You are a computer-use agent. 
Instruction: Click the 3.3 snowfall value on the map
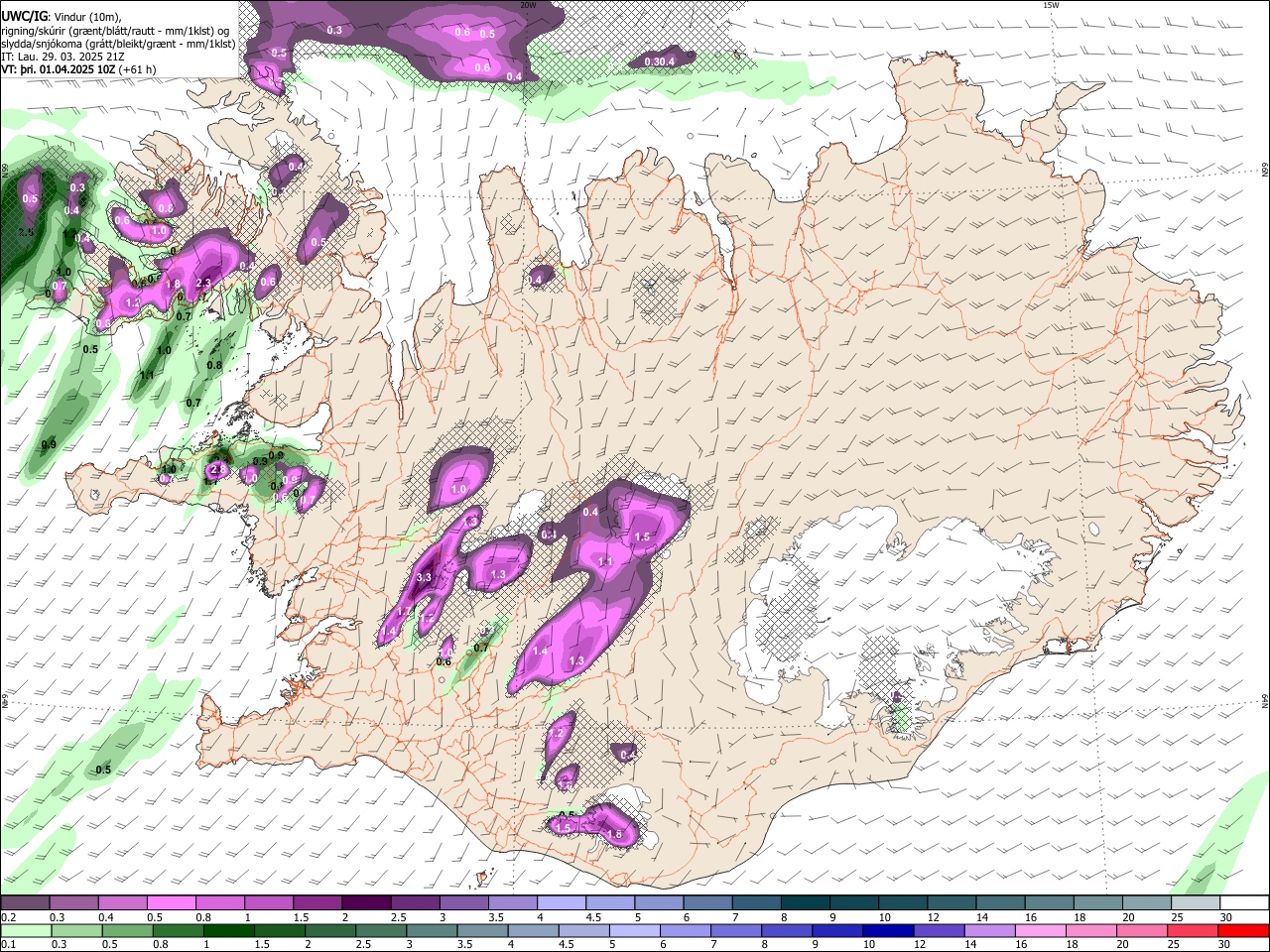tap(424, 577)
